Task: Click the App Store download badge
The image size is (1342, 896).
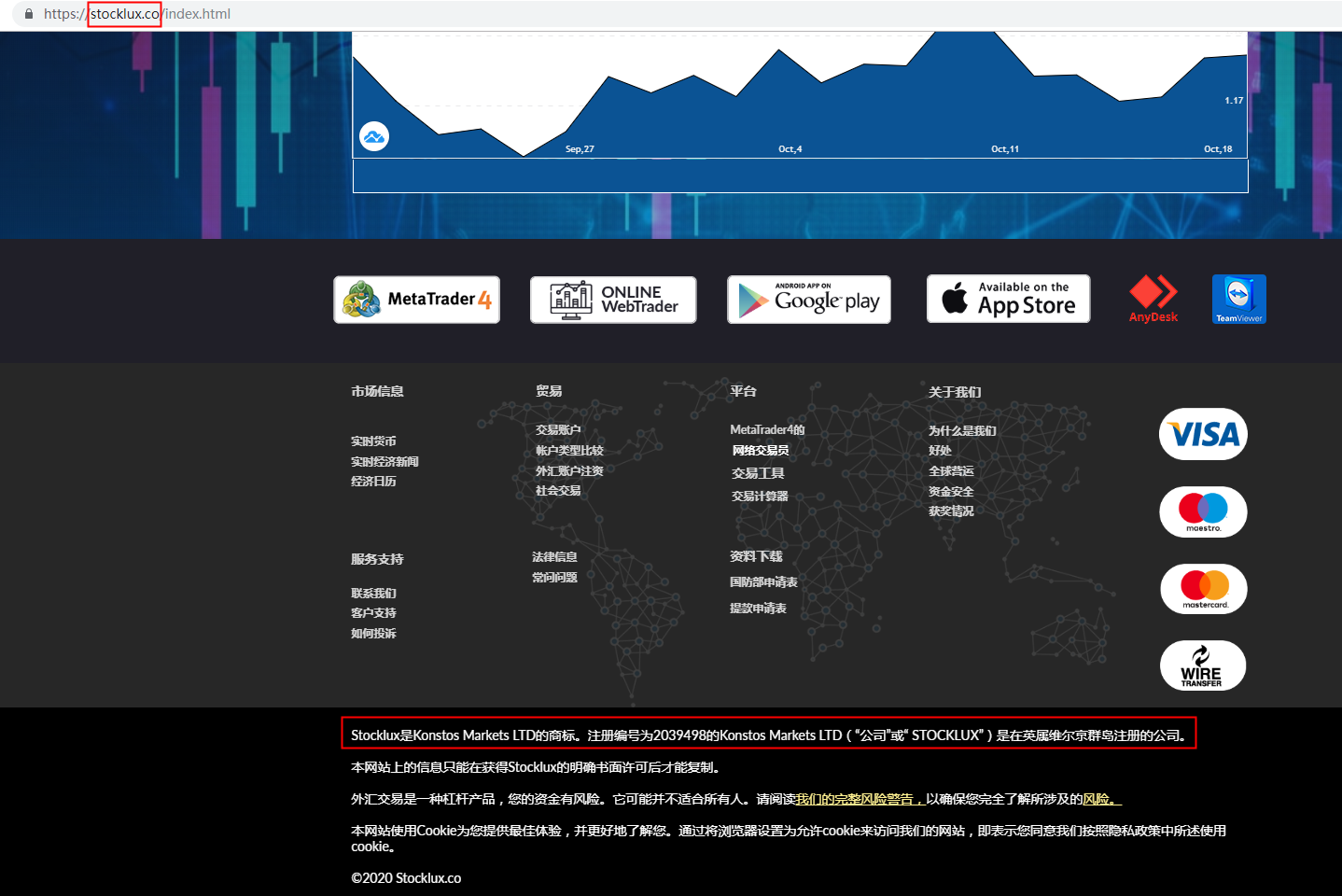Action: (1008, 299)
